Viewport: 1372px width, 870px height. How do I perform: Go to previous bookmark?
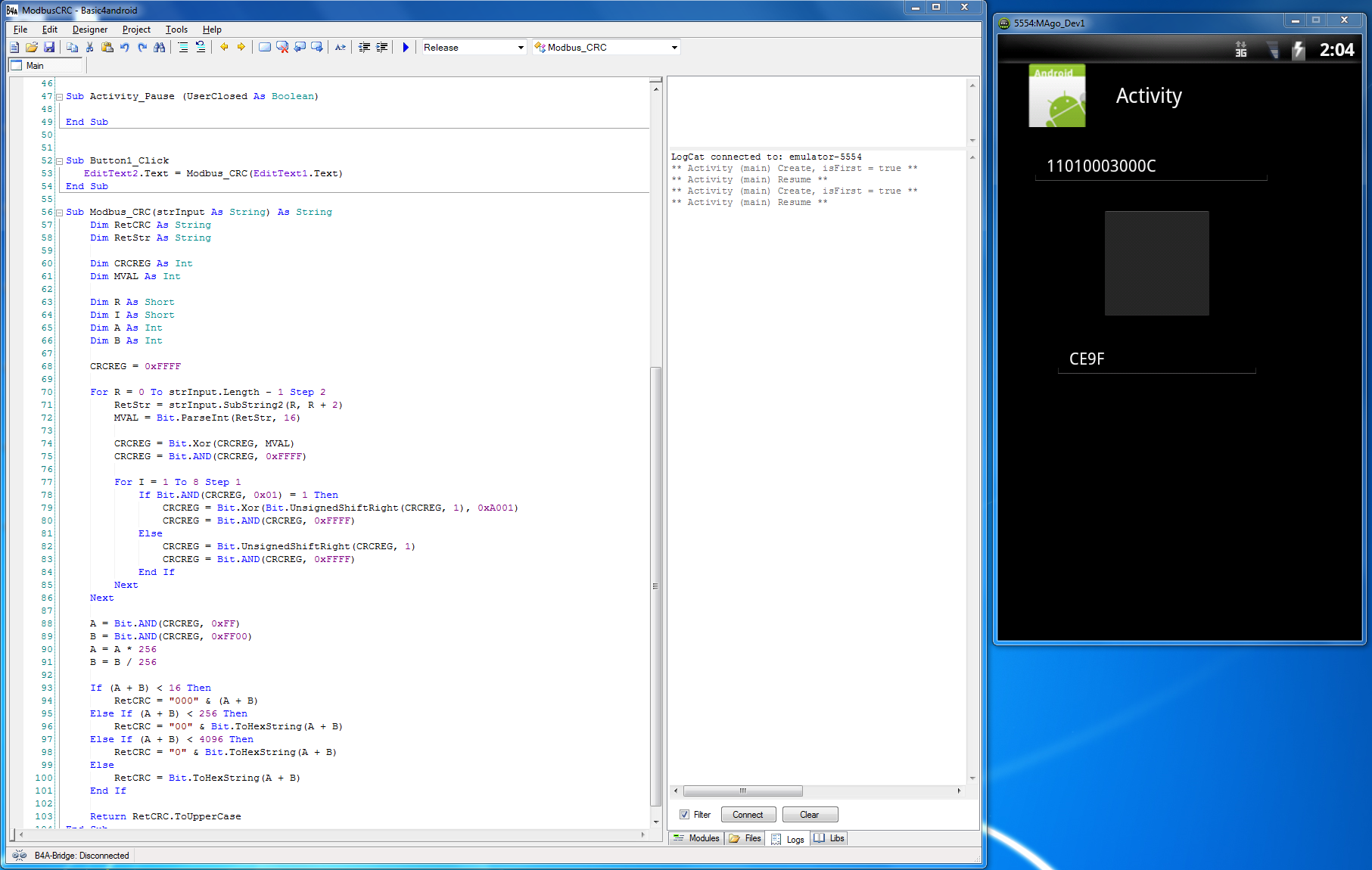click(x=300, y=48)
